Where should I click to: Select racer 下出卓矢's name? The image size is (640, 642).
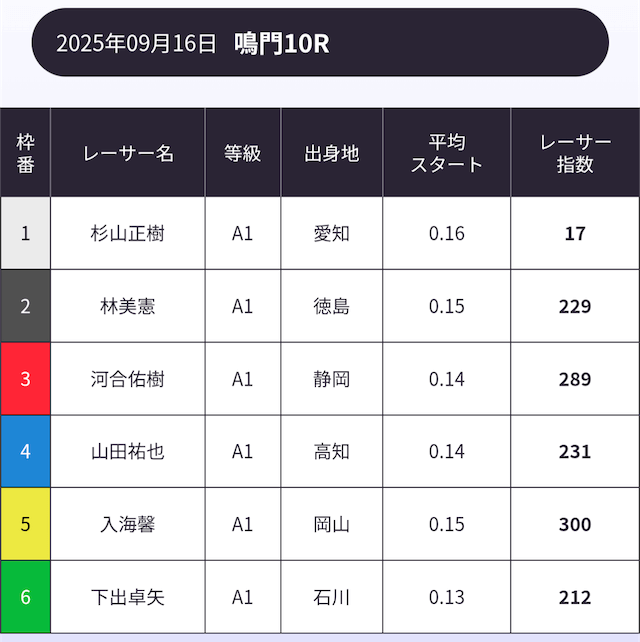click(128, 598)
